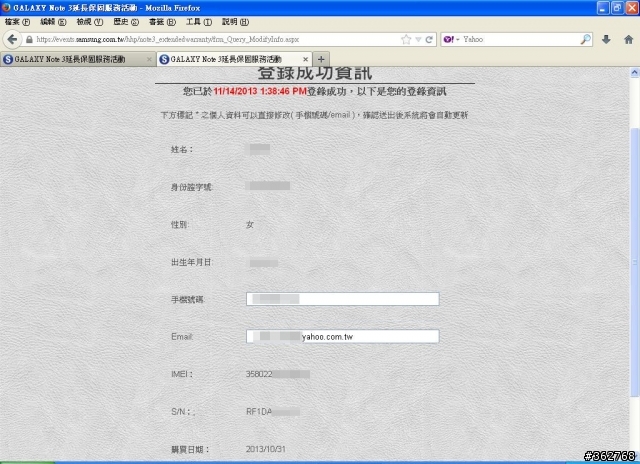Minimize the Firefox window
This screenshot has height=464, width=640.
coord(602,8)
